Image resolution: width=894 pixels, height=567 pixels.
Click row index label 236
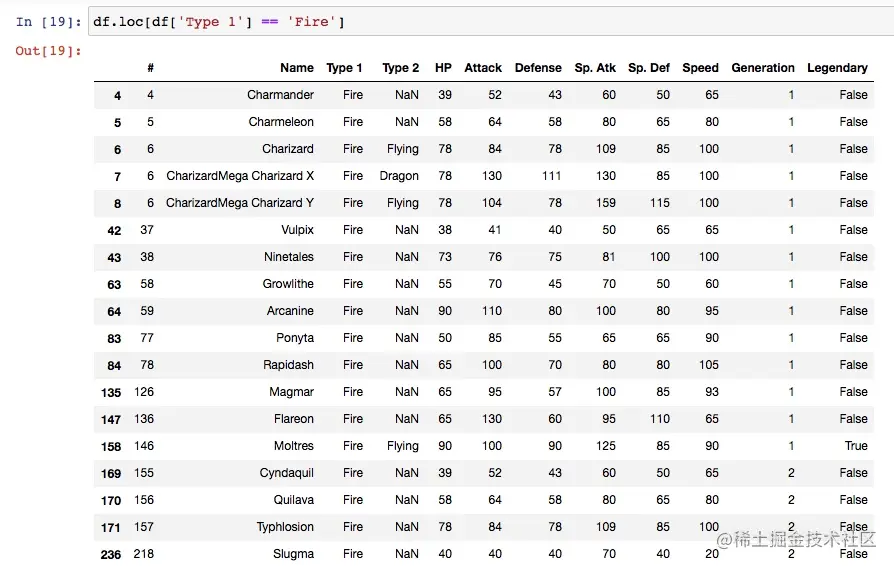click(111, 554)
